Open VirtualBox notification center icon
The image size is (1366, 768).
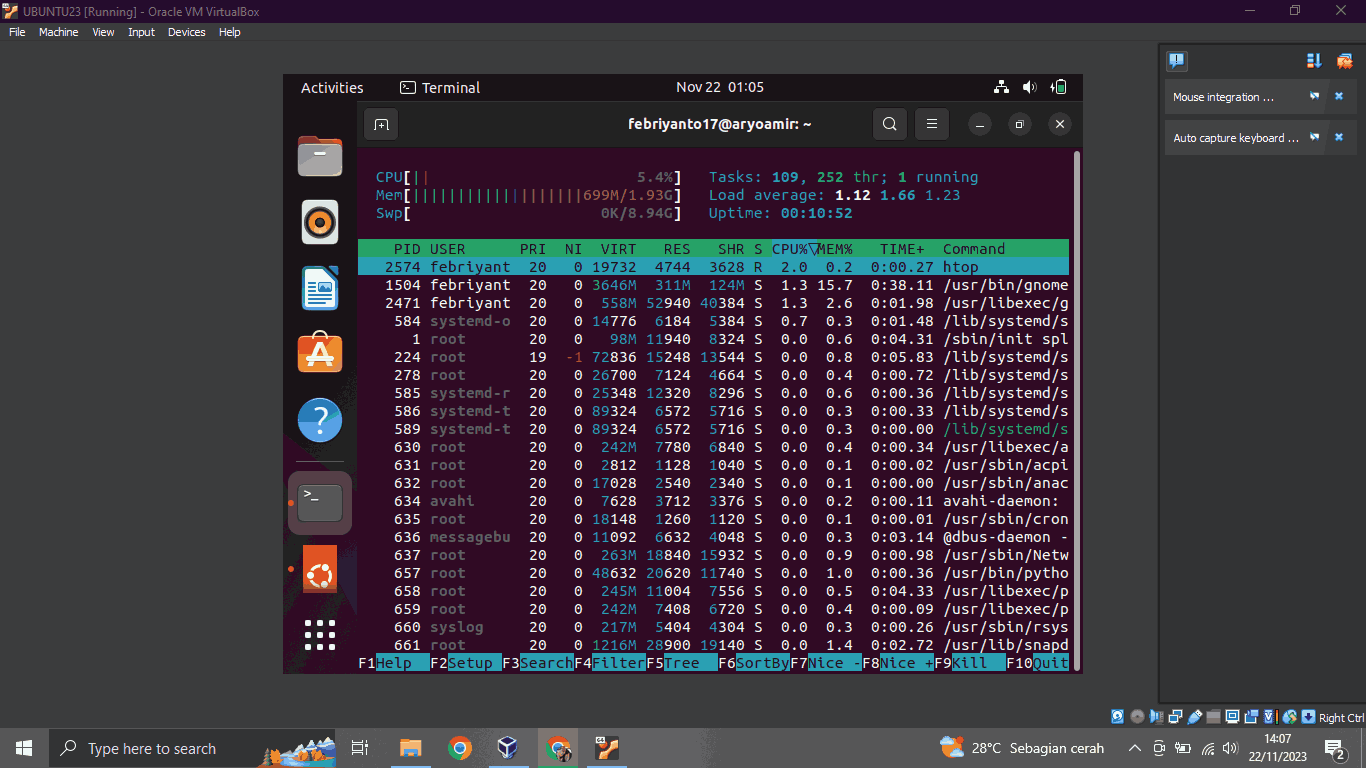(x=1177, y=61)
